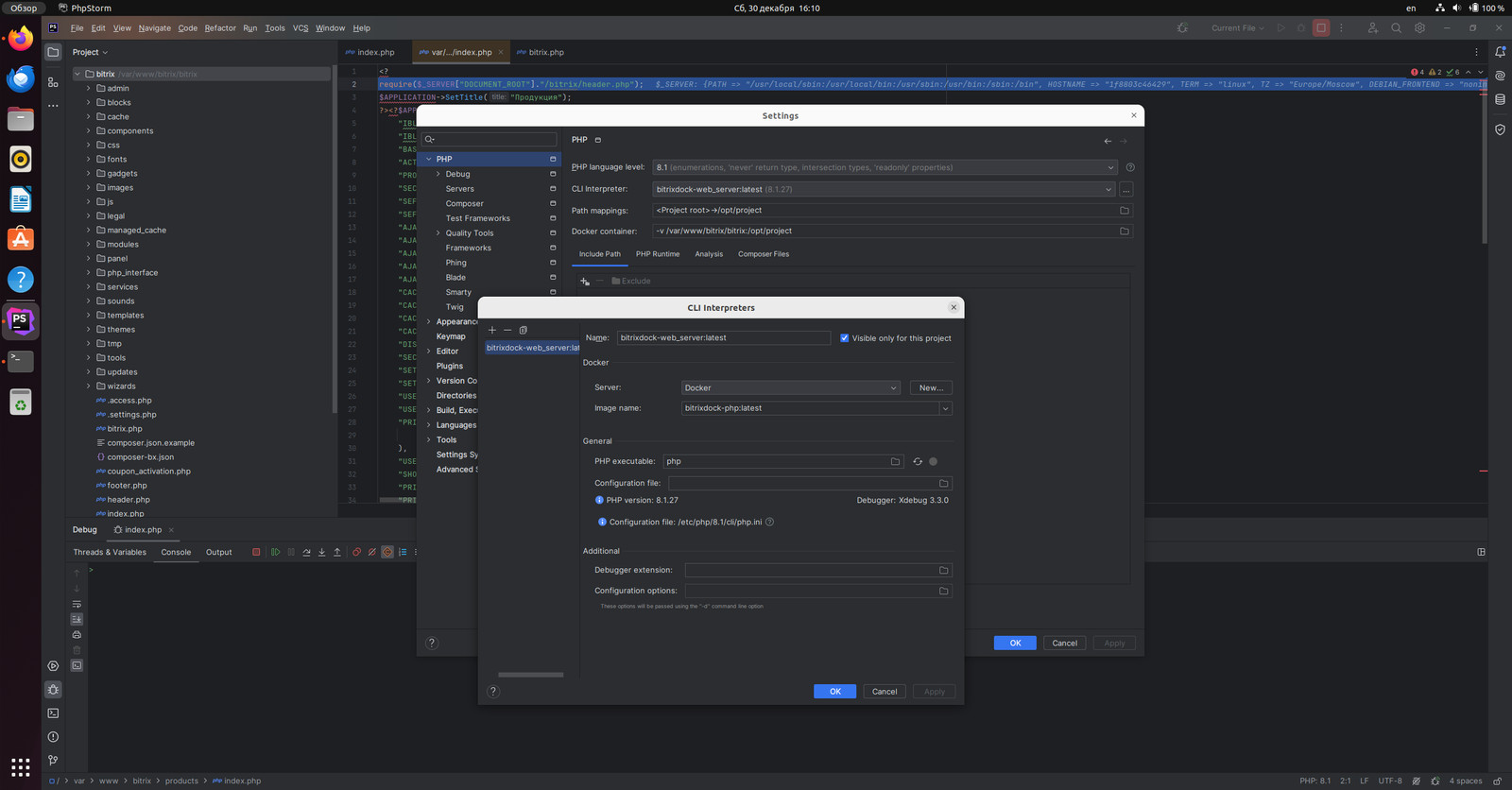The height and width of the screenshot is (790, 1512).
Task: Click the New... button beside Server
Action: (930, 387)
